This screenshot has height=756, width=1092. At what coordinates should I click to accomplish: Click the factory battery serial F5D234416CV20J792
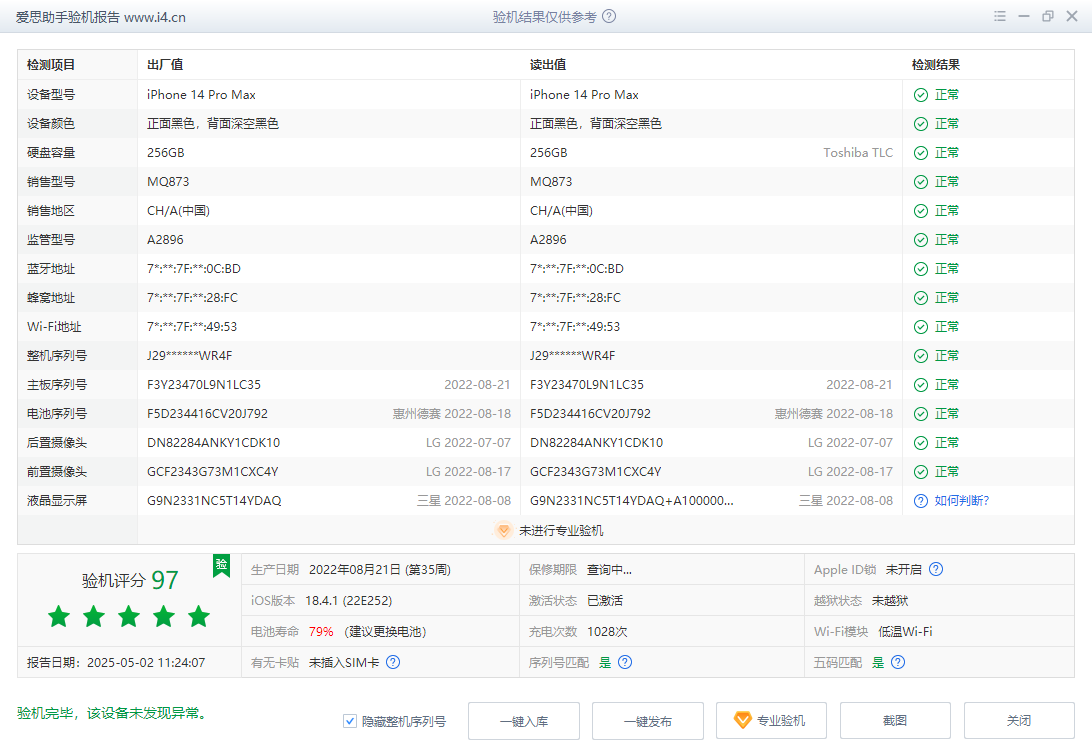[x=208, y=414]
